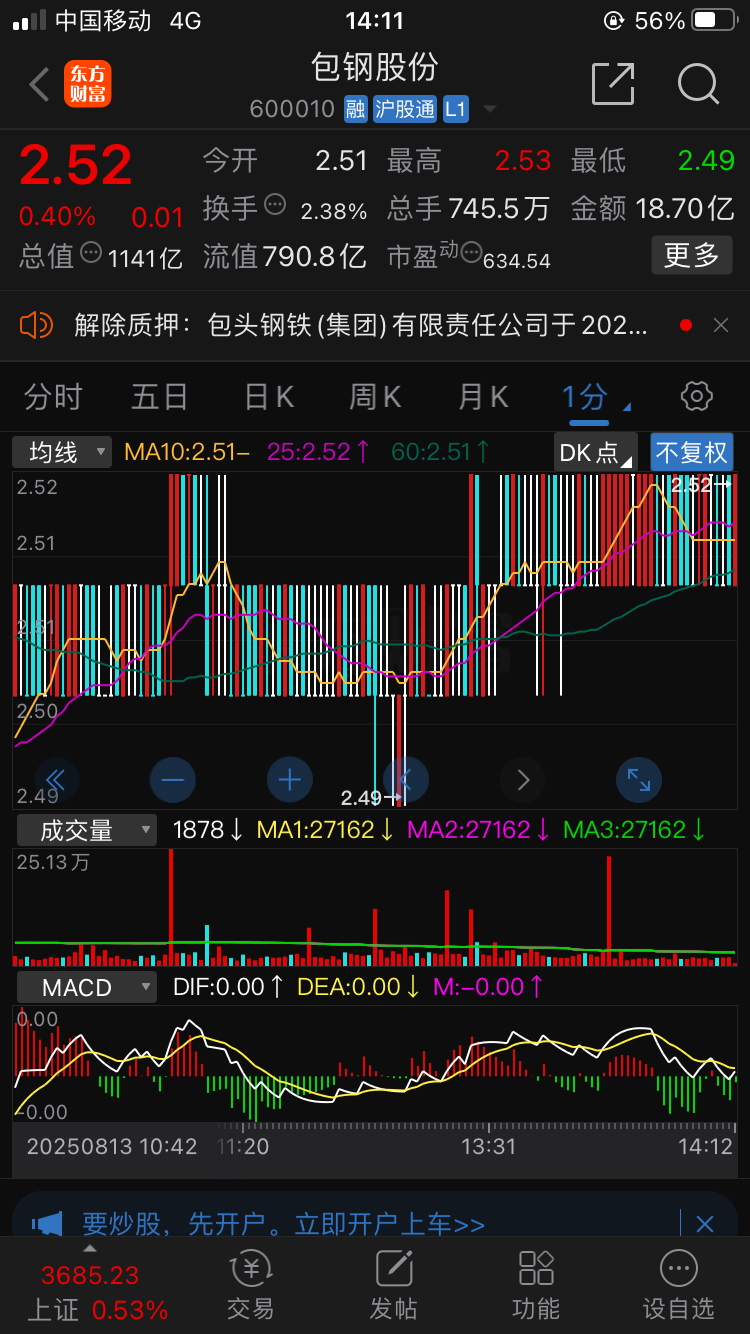This screenshot has height=1334, width=750.
Task: Tap the 融 margin badge
Action: pyautogui.click(x=355, y=109)
